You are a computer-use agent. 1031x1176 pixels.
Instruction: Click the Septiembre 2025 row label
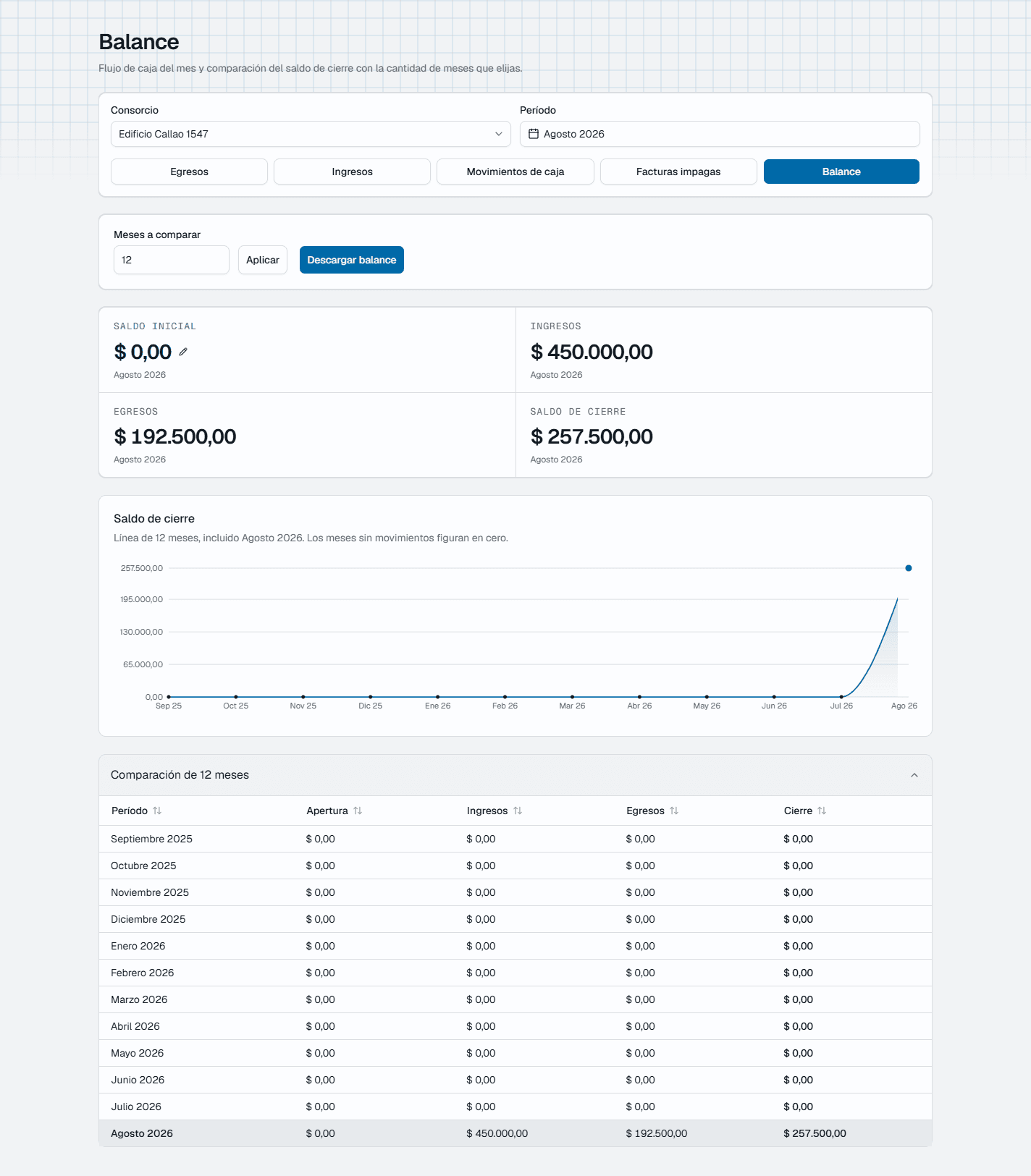point(151,839)
